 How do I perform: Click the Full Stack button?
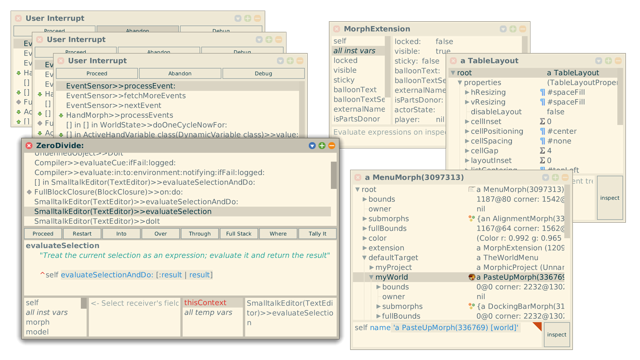(x=239, y=234)
